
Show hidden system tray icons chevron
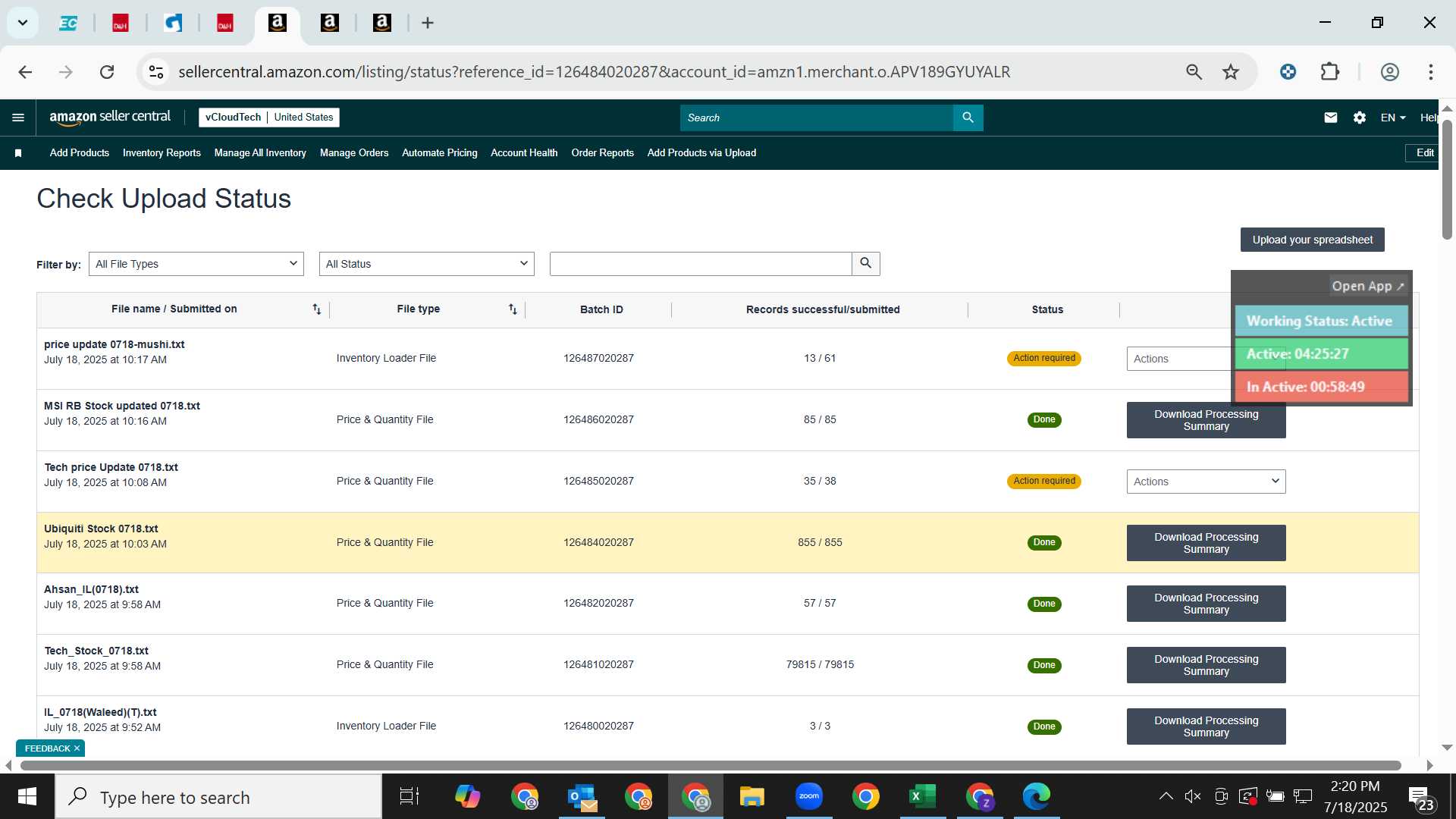(x=1166, y=796)
